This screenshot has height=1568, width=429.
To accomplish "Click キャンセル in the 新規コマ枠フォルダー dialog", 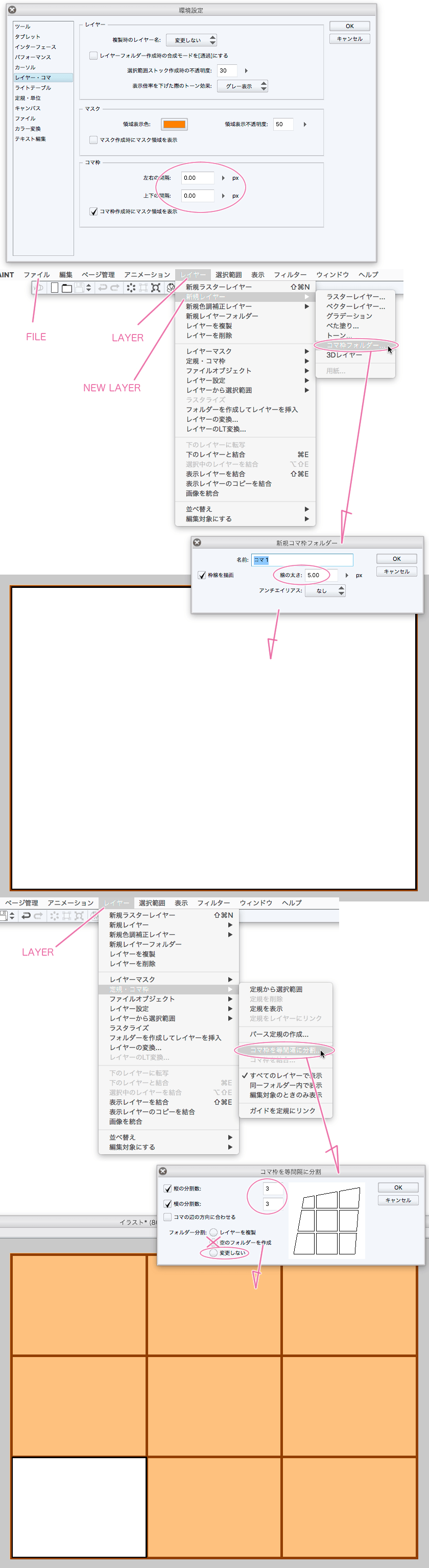I will tap(397, 572).
